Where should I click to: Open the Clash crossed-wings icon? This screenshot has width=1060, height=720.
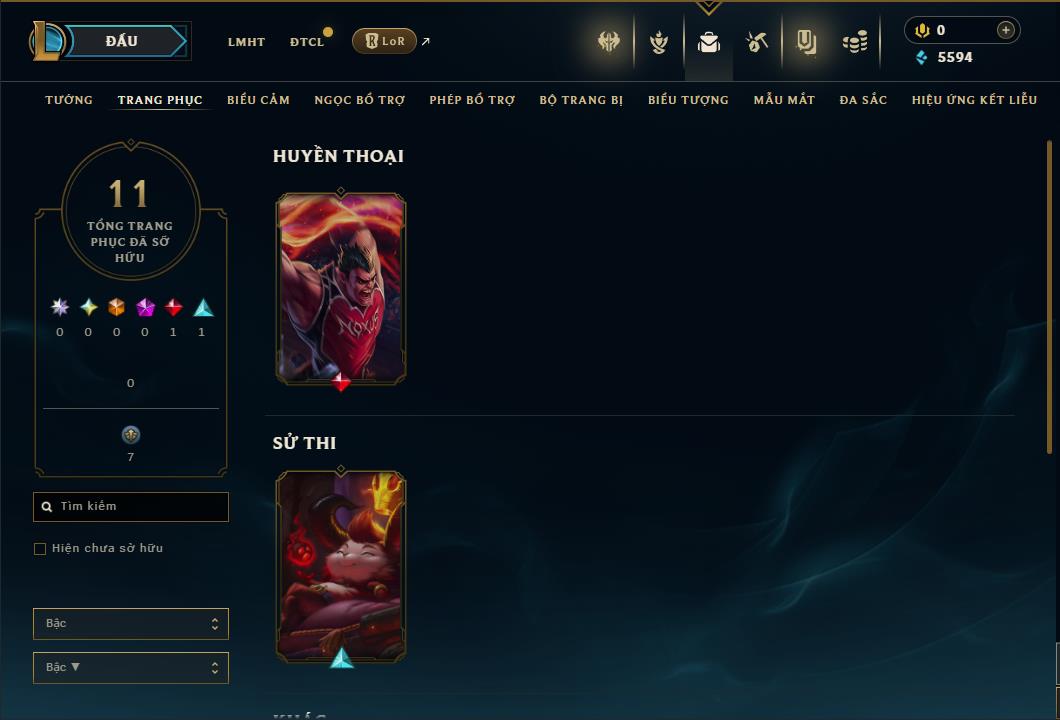608,42
